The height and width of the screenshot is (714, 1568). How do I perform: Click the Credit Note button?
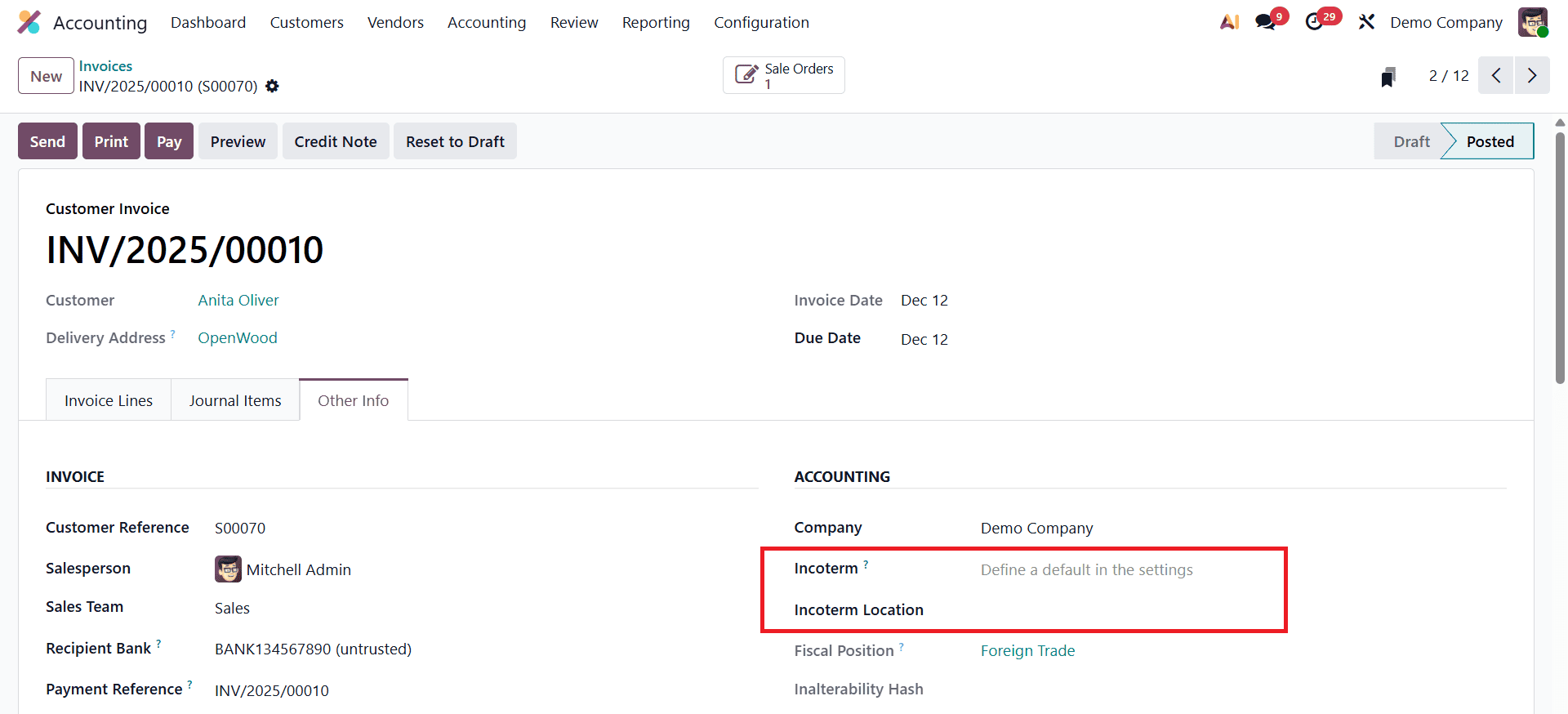336,141
